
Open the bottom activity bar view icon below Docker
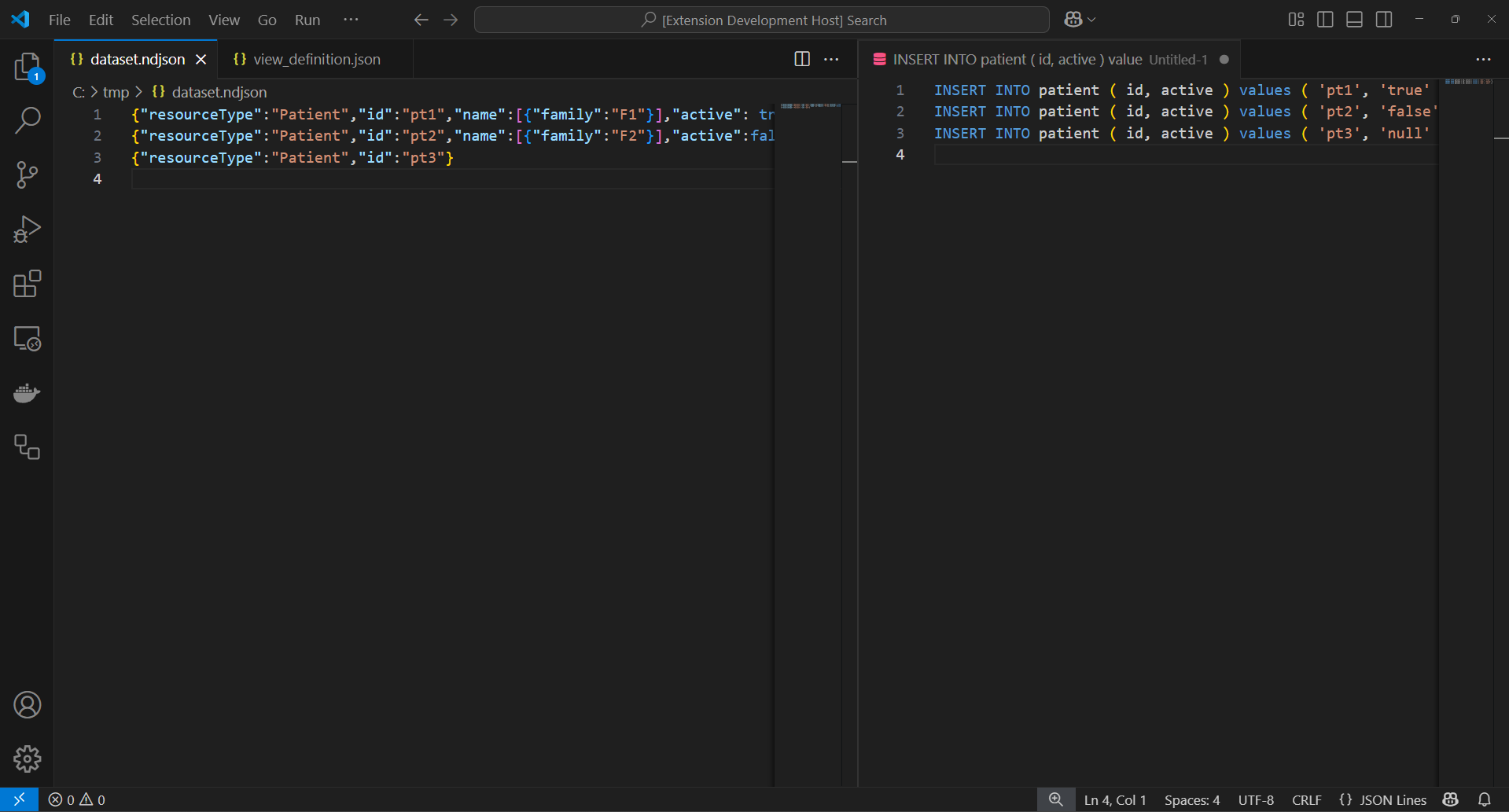point(28,446)
